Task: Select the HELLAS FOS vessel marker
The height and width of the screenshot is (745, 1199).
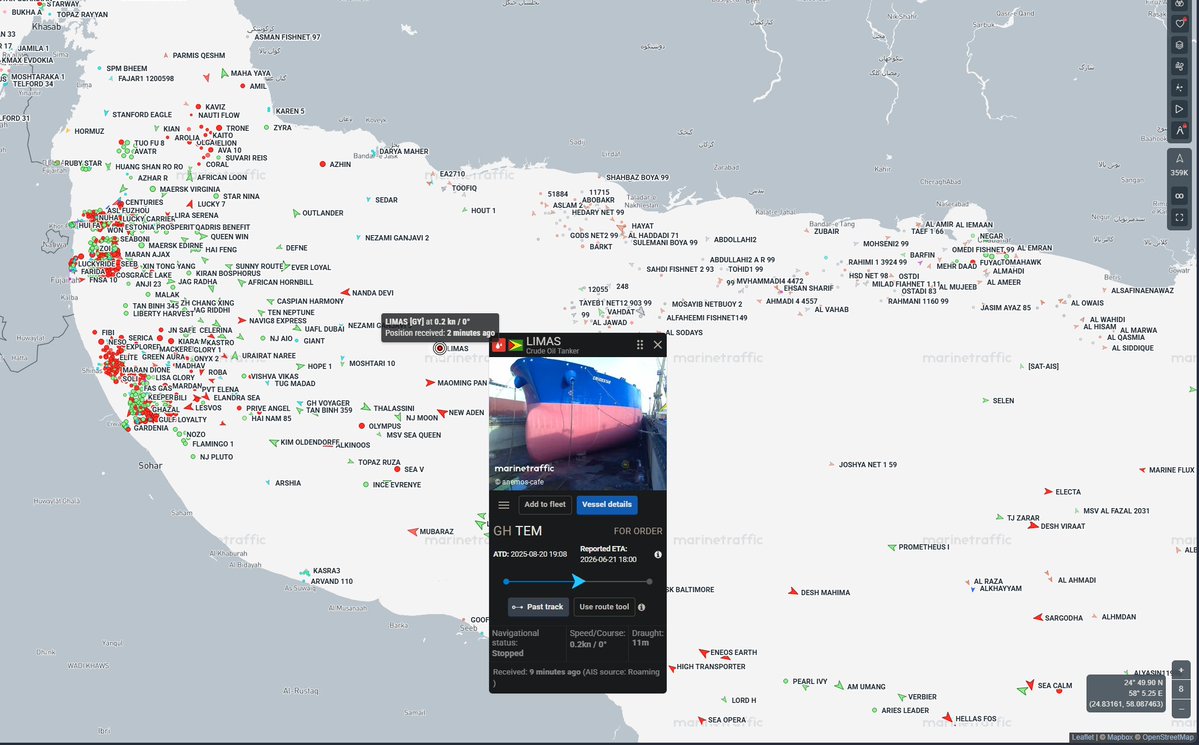Action: (x=947, y=717)
